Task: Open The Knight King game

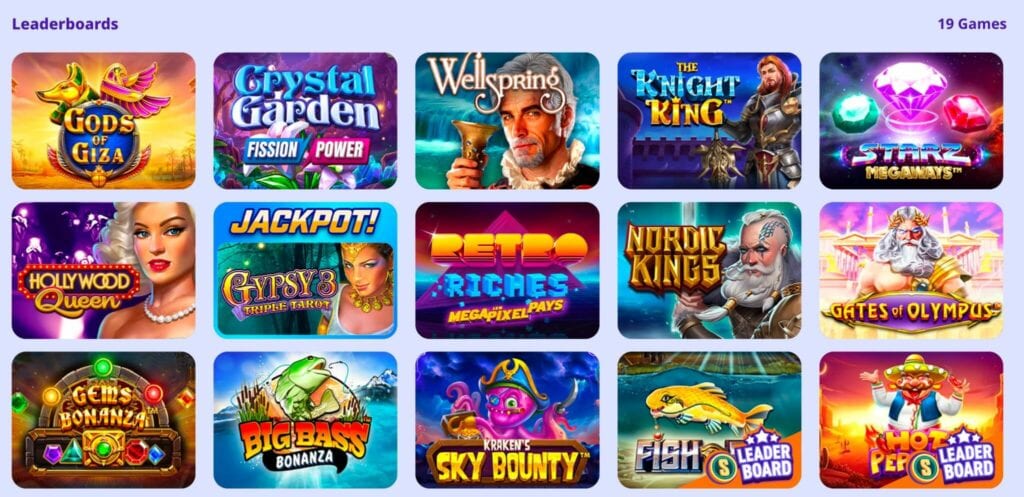Action: [x=709, y=121]
